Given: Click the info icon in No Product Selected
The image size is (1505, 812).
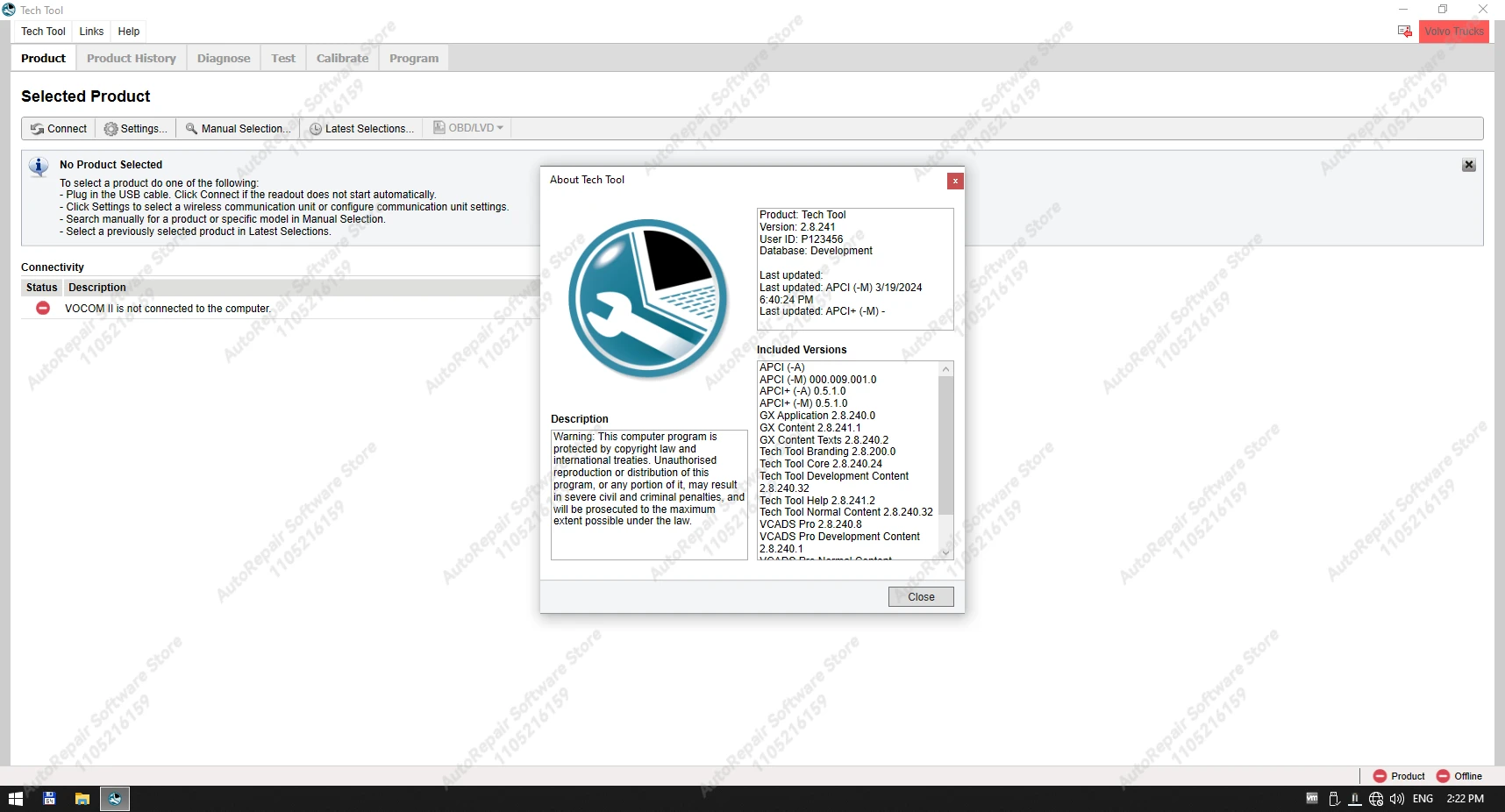Looking at the screenshot, I should point(39,167).
